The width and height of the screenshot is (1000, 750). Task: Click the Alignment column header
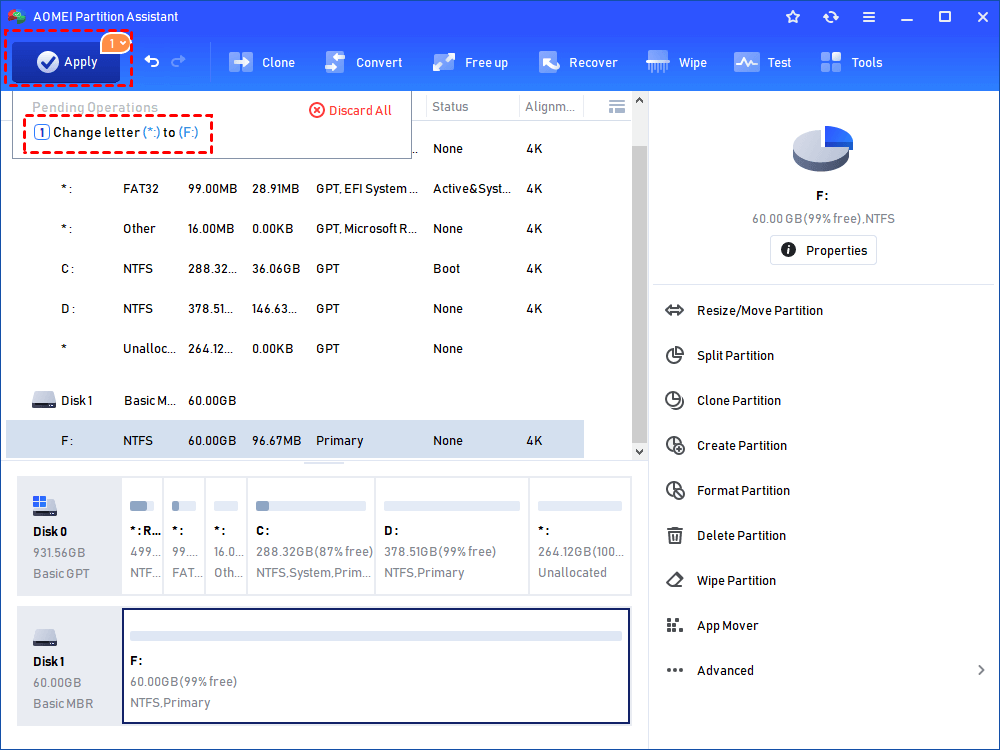550,107
